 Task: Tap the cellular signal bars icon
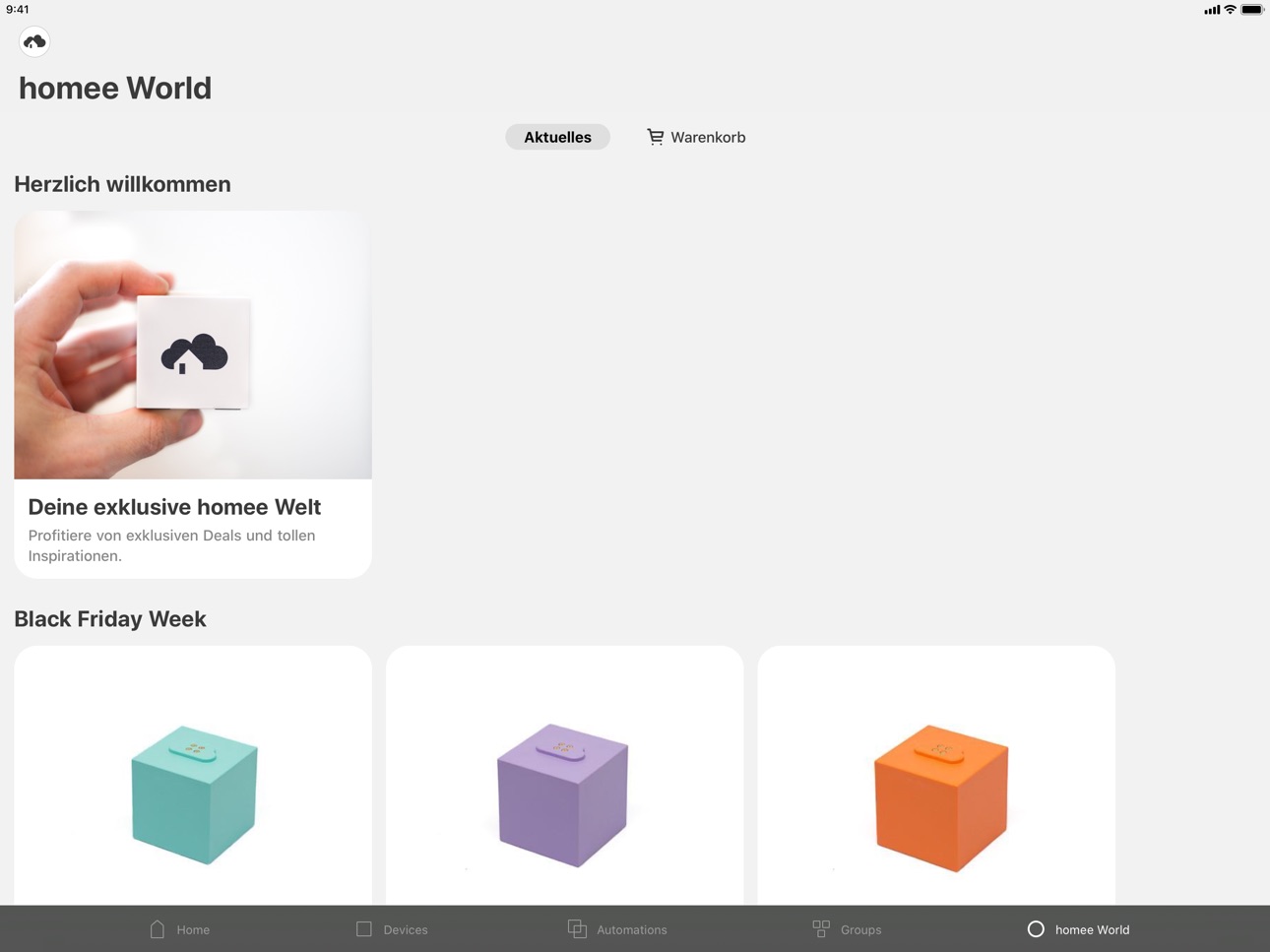1212,10
